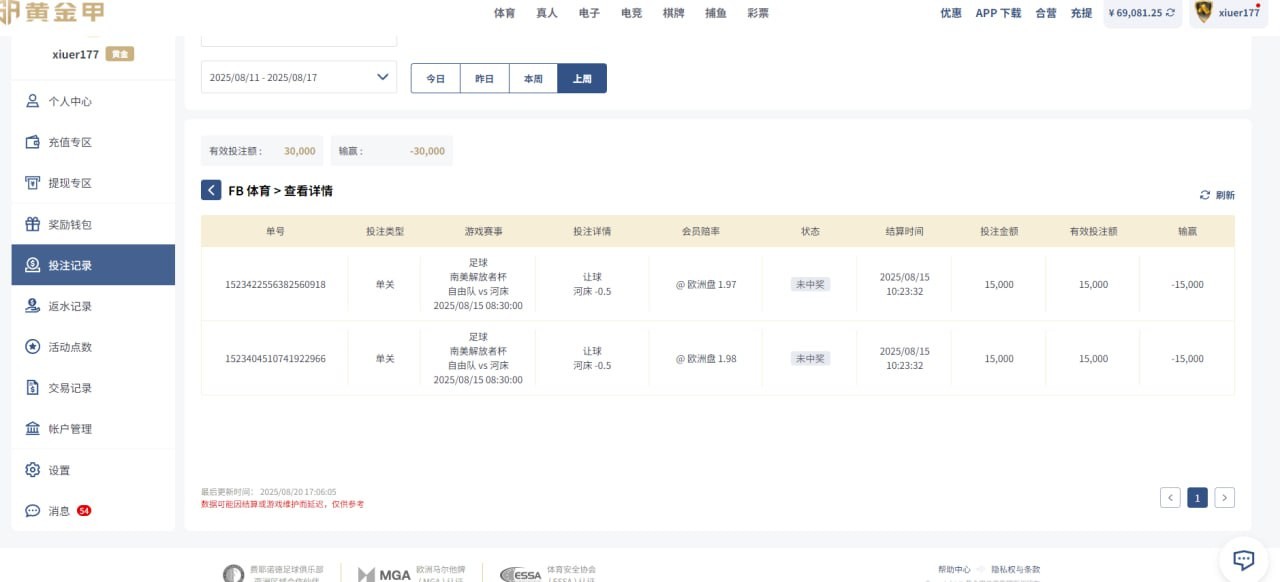Screen dimensions: 1280x582
Task: Click the 刷新 refresh icon
Action: coord(1205,195)
